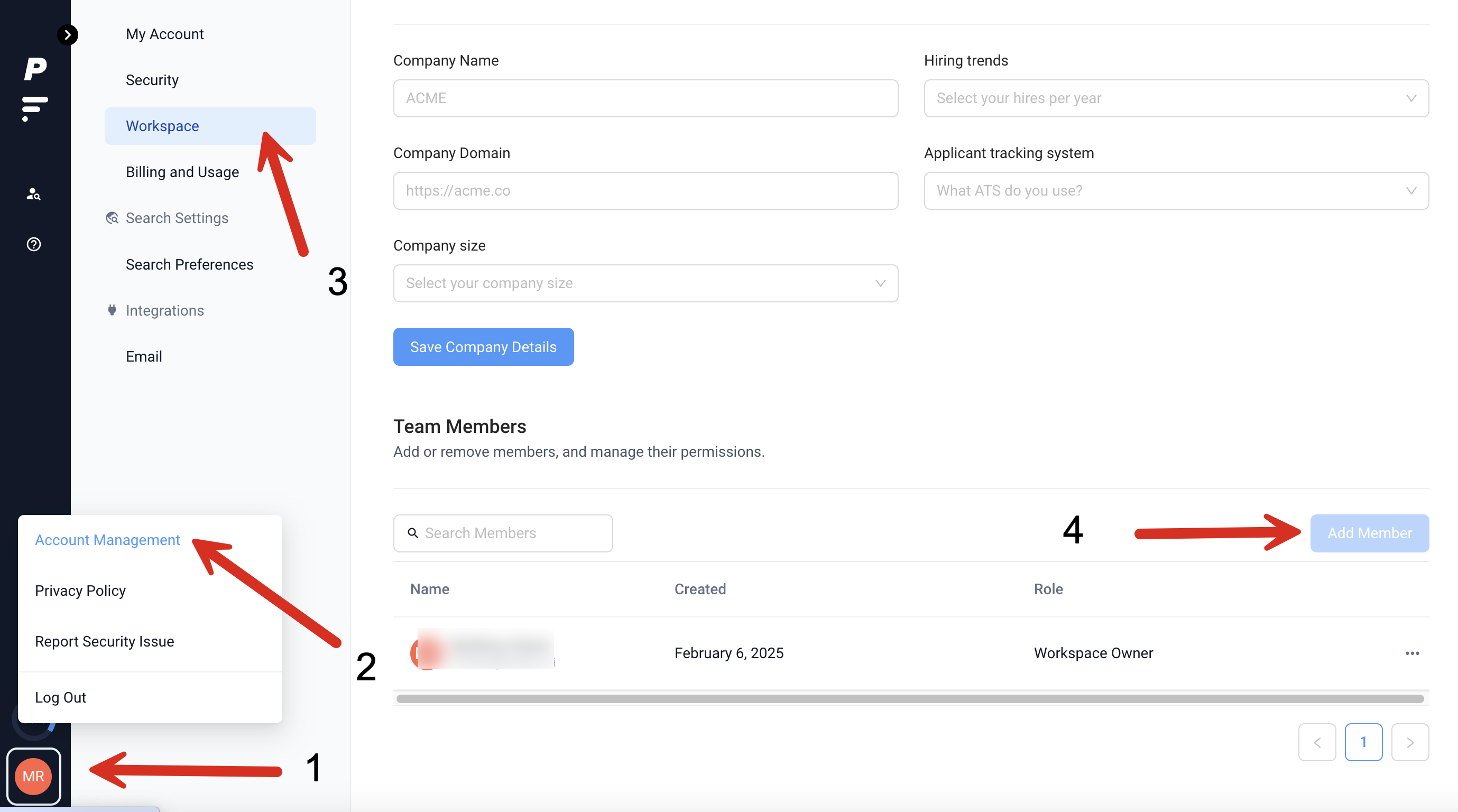Expand the sidebar with arrow toggle
The width and height of the screenshot is (1458, 812).
click(67, 35)
